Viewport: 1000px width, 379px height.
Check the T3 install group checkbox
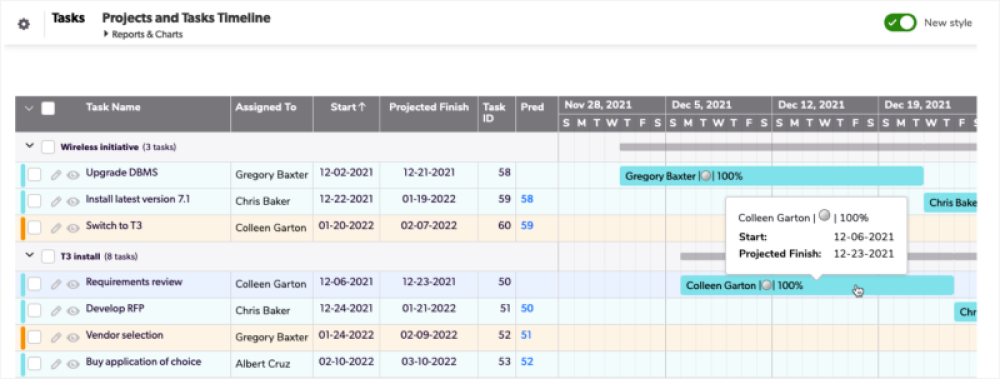[48, 256]
